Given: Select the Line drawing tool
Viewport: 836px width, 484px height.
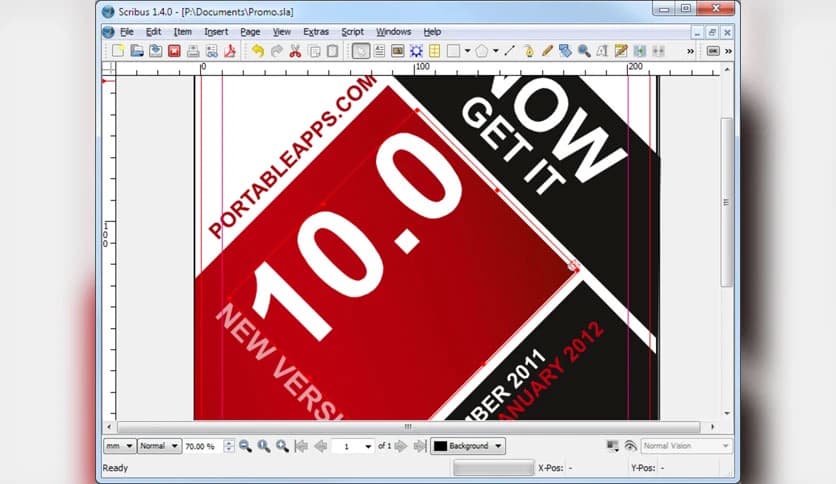Looking at the screenshot, I should (509, 51).
